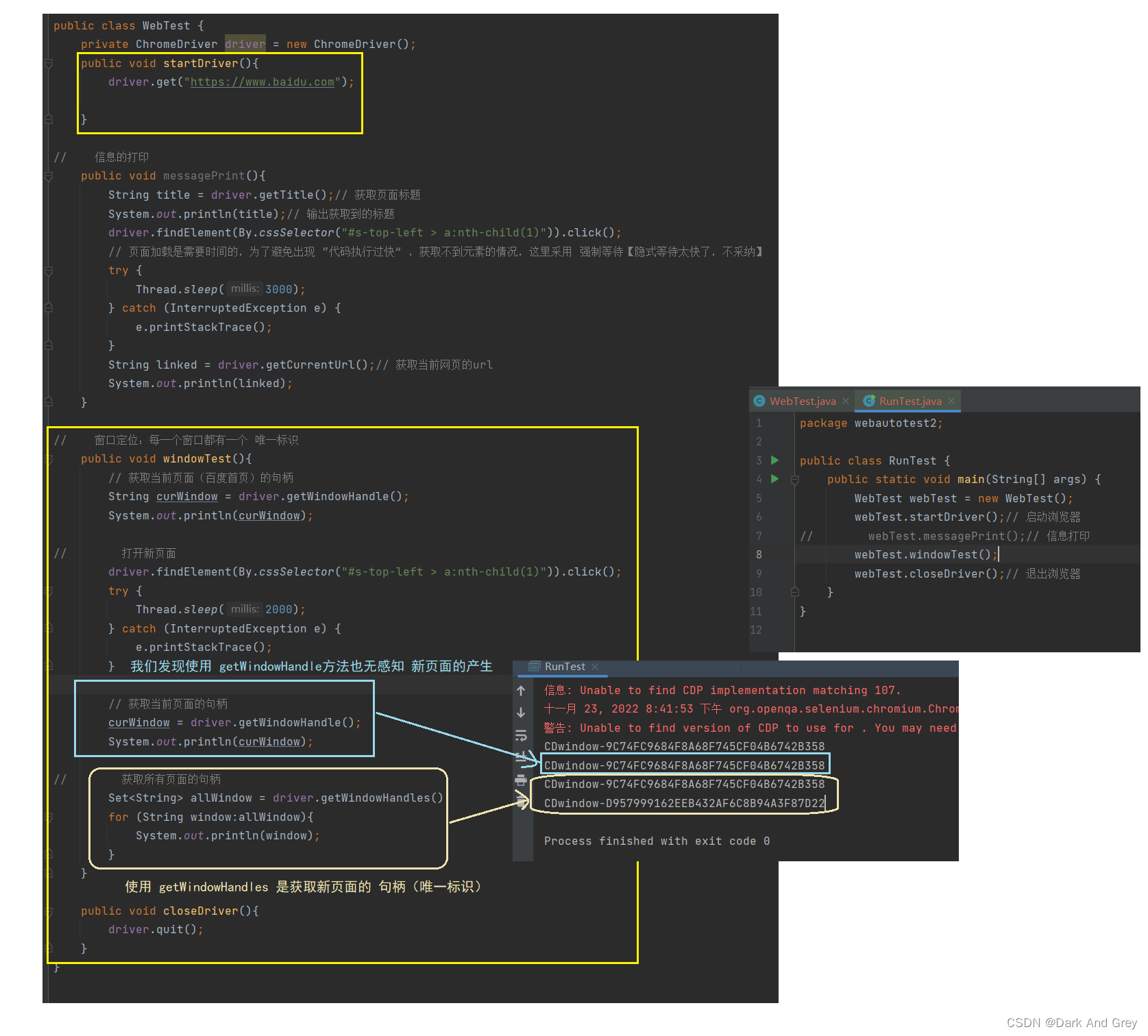The width and height of the screenshot is (1148, 1036).
Task: Click the Up the Stack Trace arrow
Action: point(521,691)
